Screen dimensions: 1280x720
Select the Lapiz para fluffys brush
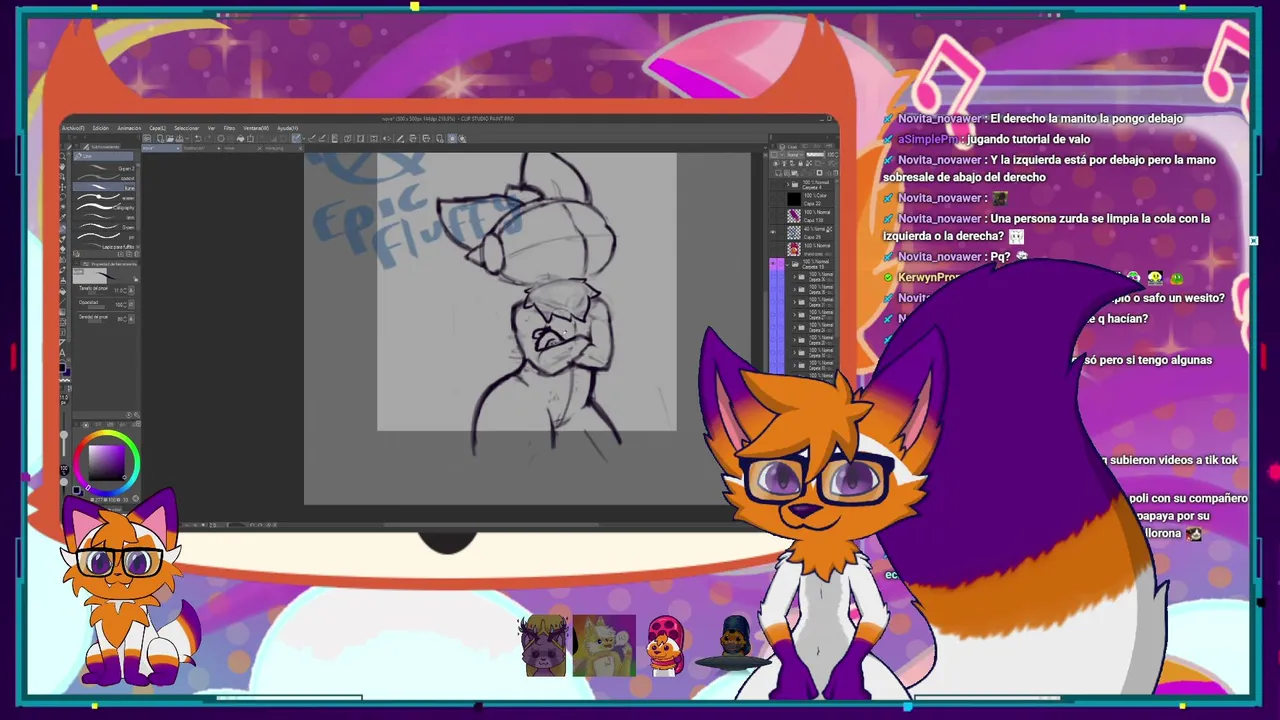[x=104, y=247]
